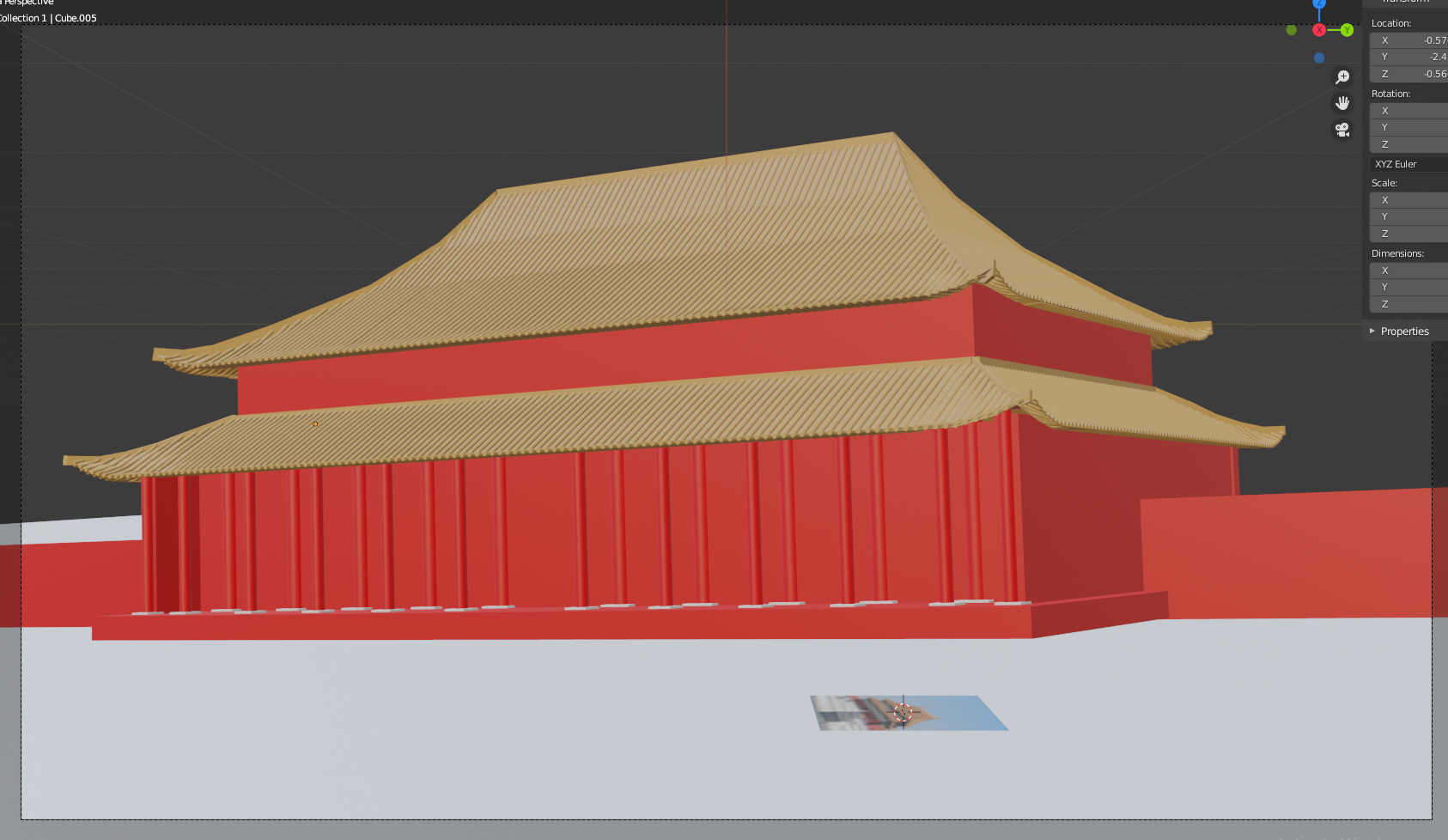The width and height of the screenshot is (1448, 840).
Task: Click the reference photo plane on the ground
Action: coord(945,715)
